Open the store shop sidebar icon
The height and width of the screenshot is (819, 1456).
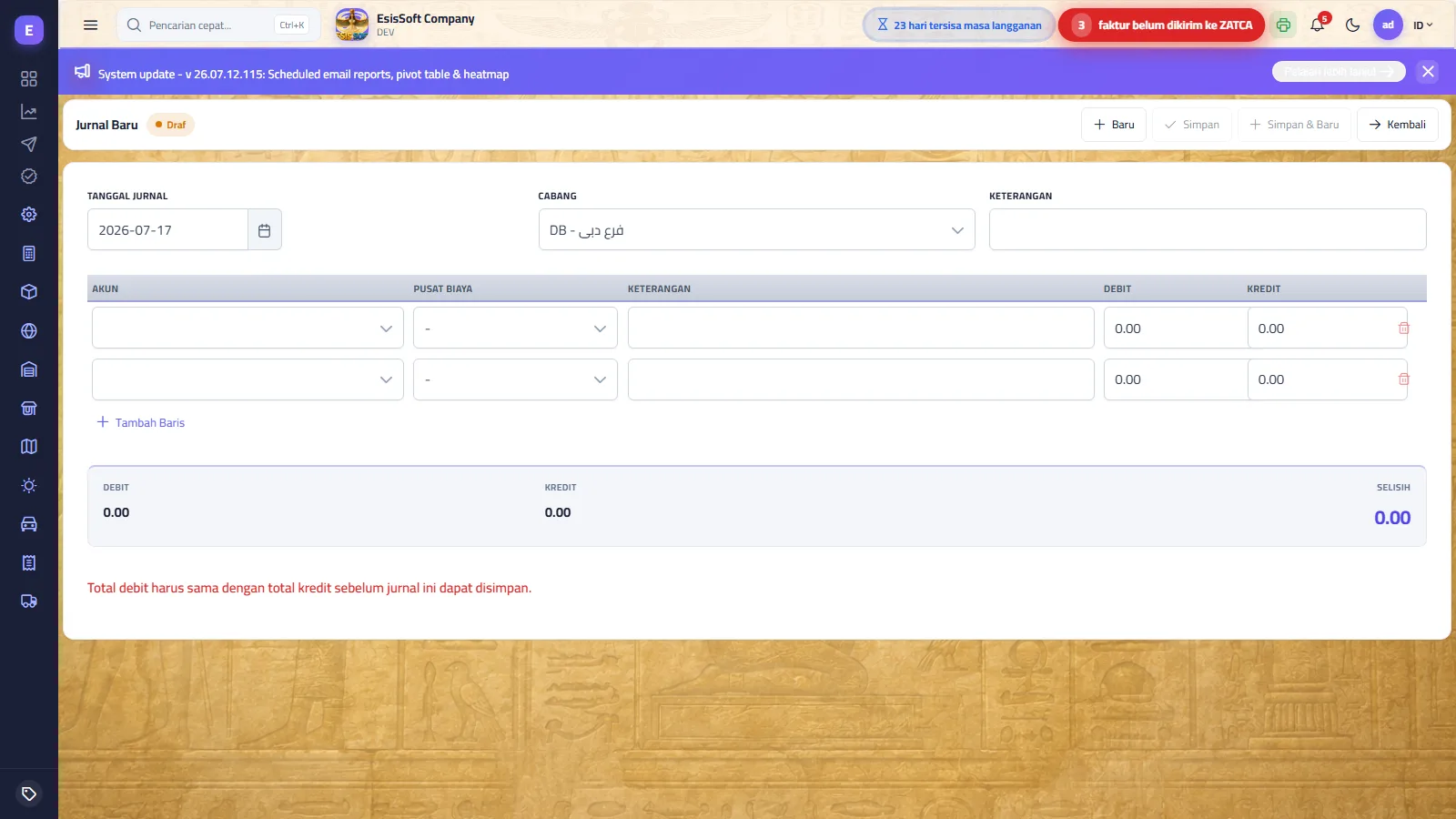click(29, 408)
